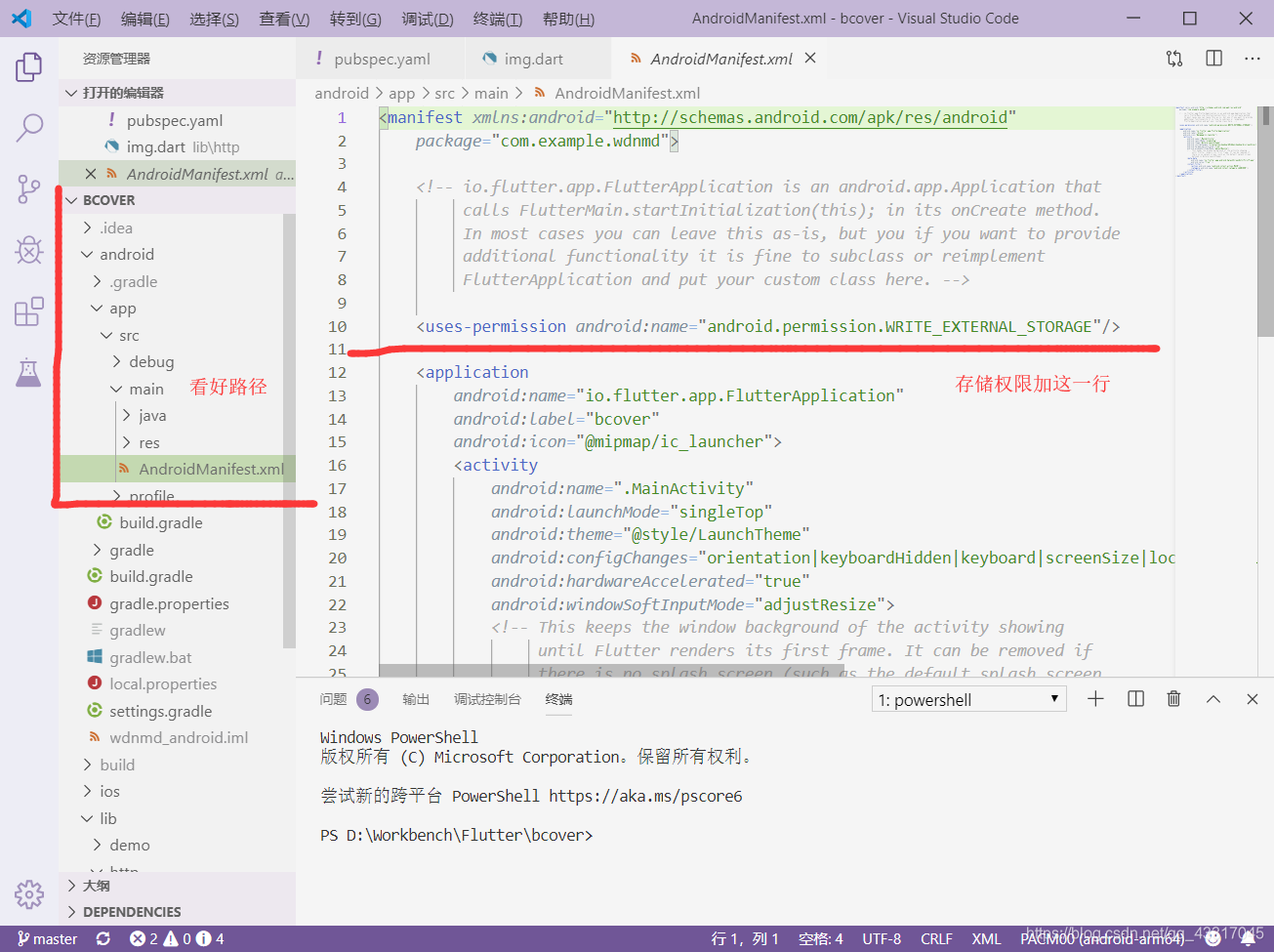Switch to the 问题 panel tab

coord(333,699)
